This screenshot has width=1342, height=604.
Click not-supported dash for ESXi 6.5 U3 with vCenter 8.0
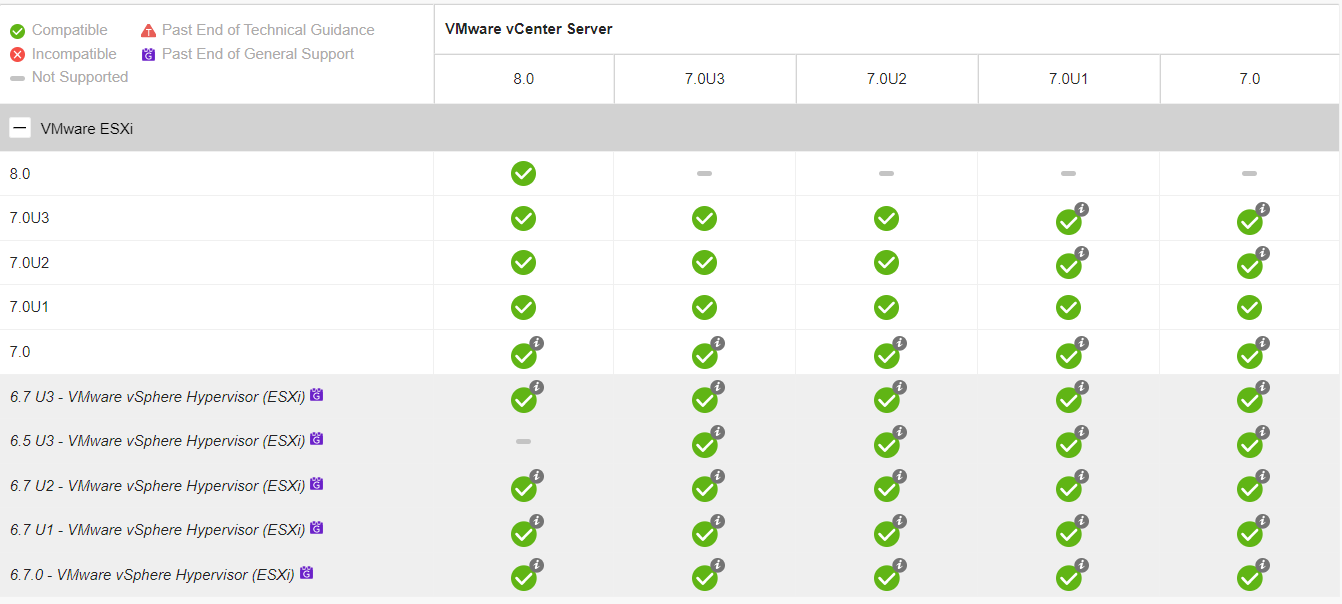(x=523, y=441)
